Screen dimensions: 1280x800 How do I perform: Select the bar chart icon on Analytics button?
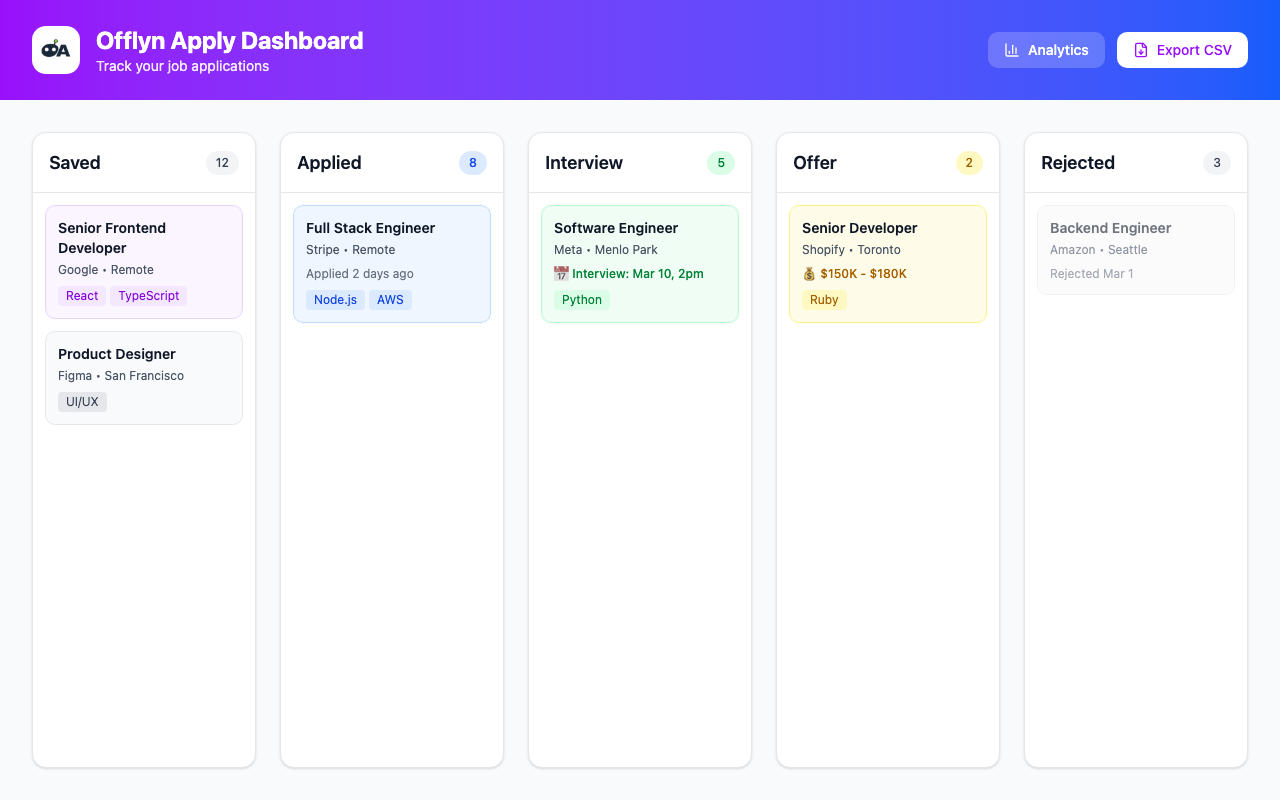(1014, 50)
